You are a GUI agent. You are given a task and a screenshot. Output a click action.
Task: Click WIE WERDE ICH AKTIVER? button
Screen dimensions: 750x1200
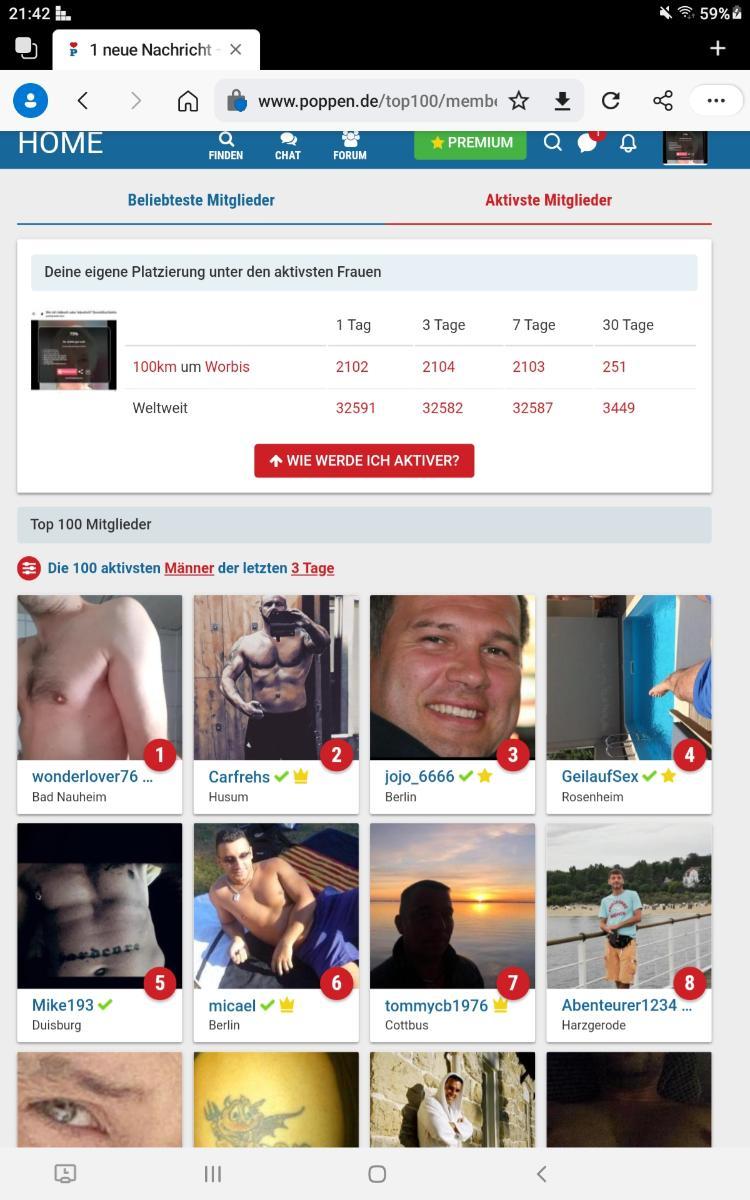[364, 461]
